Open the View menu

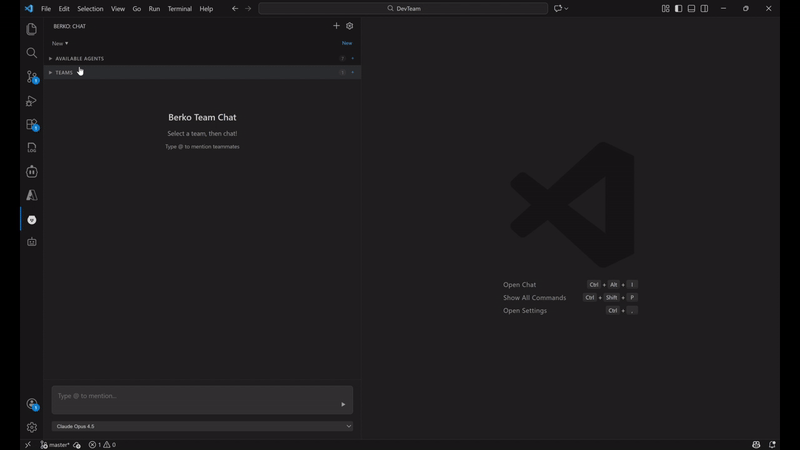[x=118, y=9]
